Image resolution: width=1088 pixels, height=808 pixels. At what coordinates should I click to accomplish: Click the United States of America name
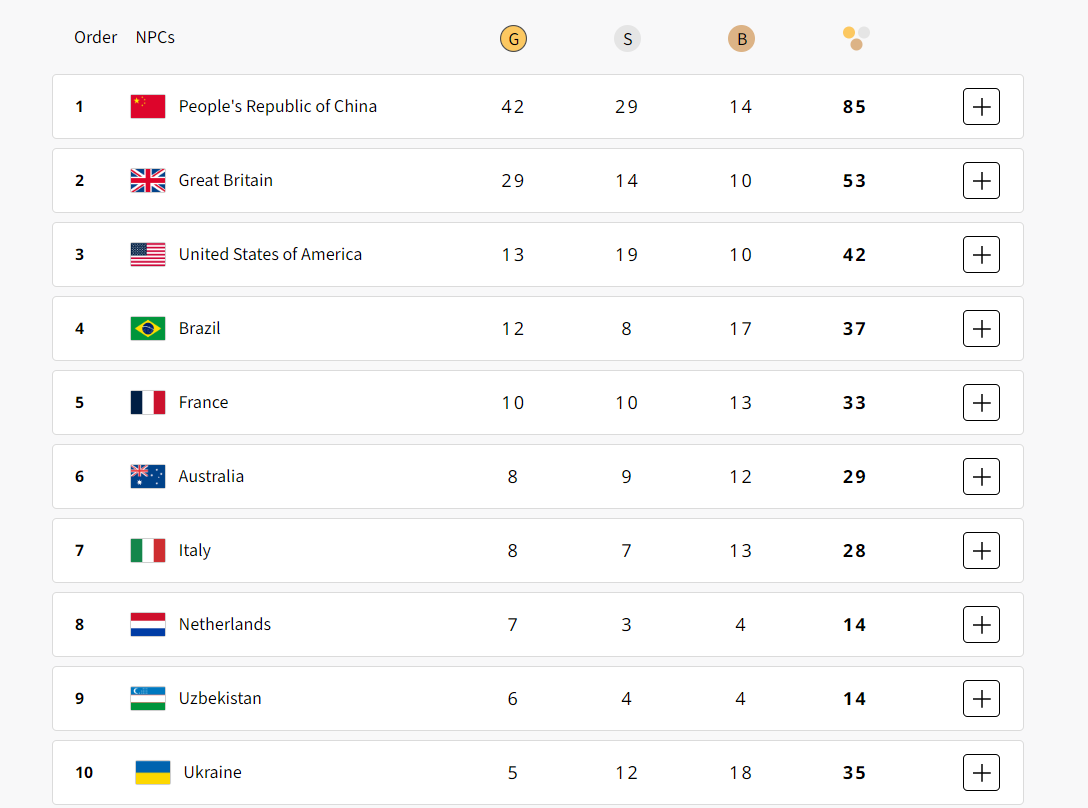[270, 254]
